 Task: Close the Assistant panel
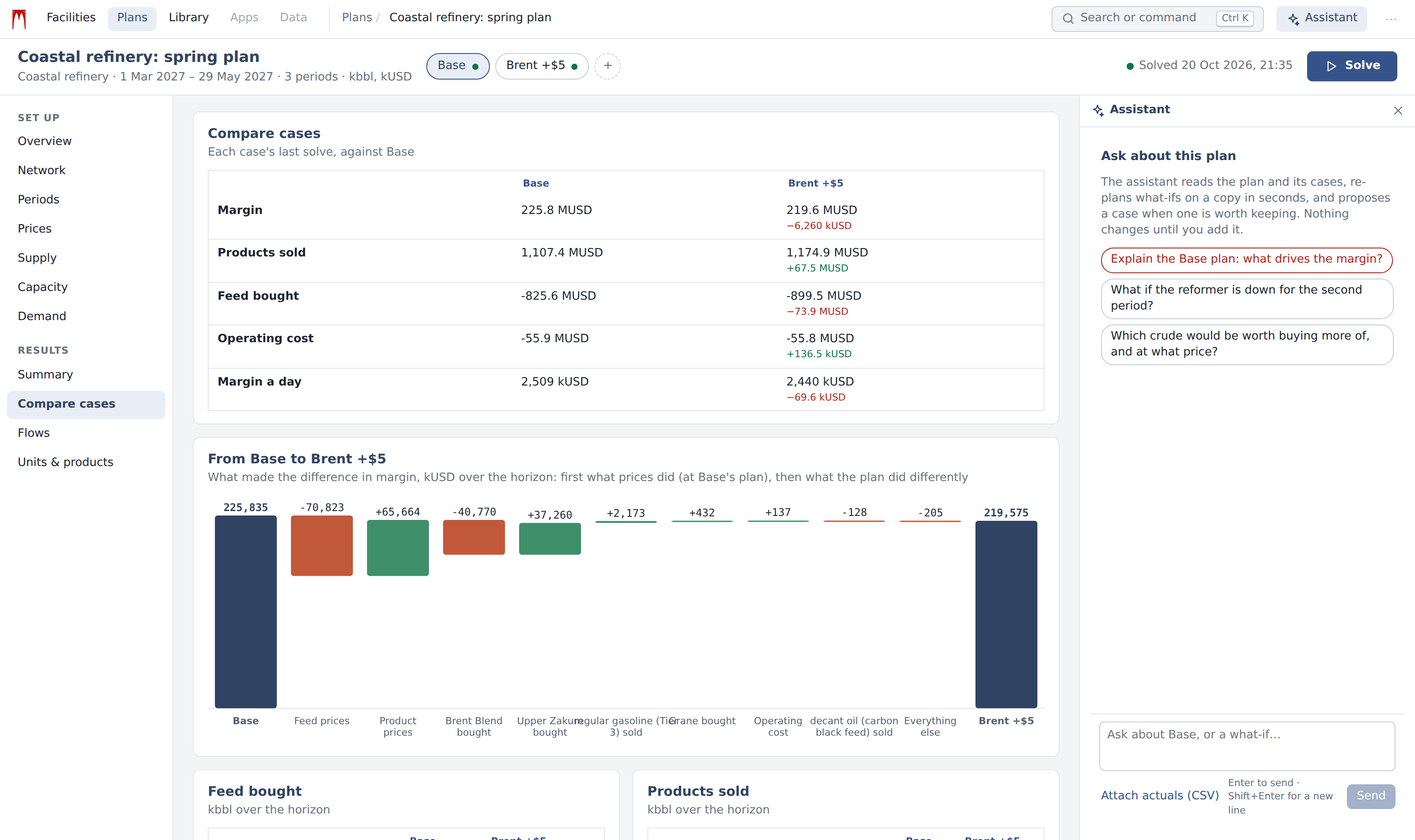coord(1397,111)
